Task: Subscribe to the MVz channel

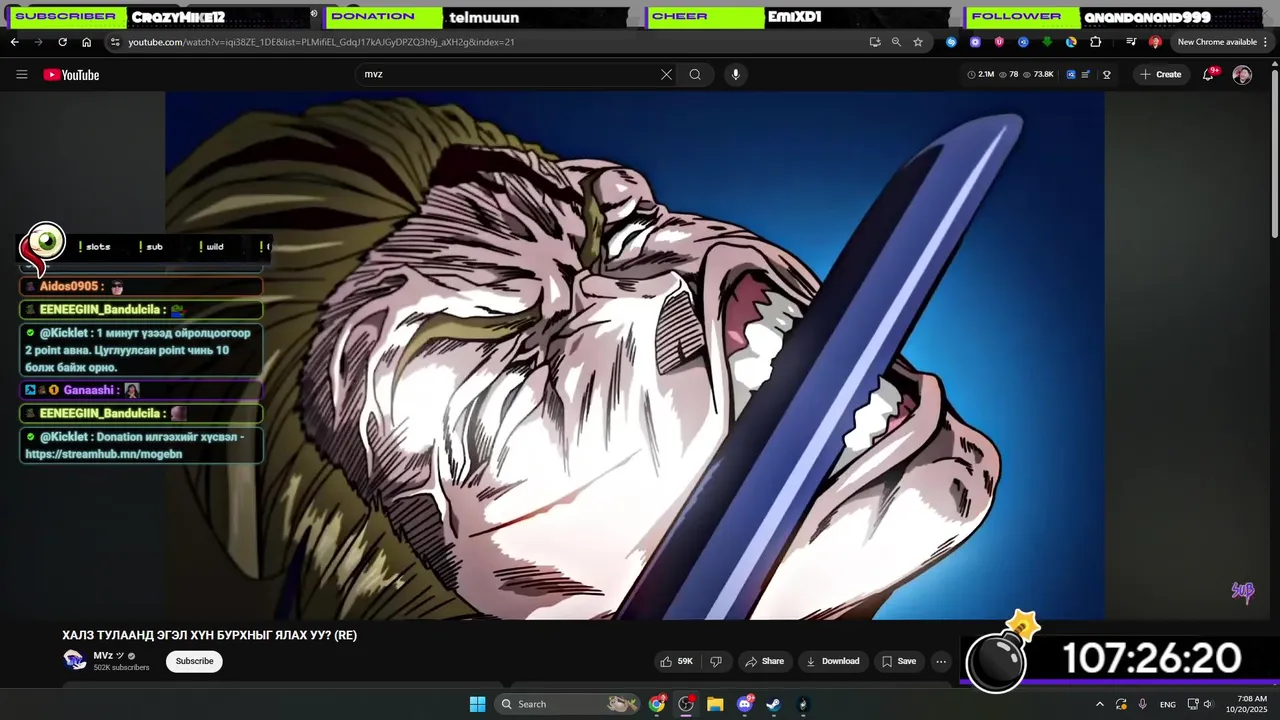Action: tap(194, 661)
